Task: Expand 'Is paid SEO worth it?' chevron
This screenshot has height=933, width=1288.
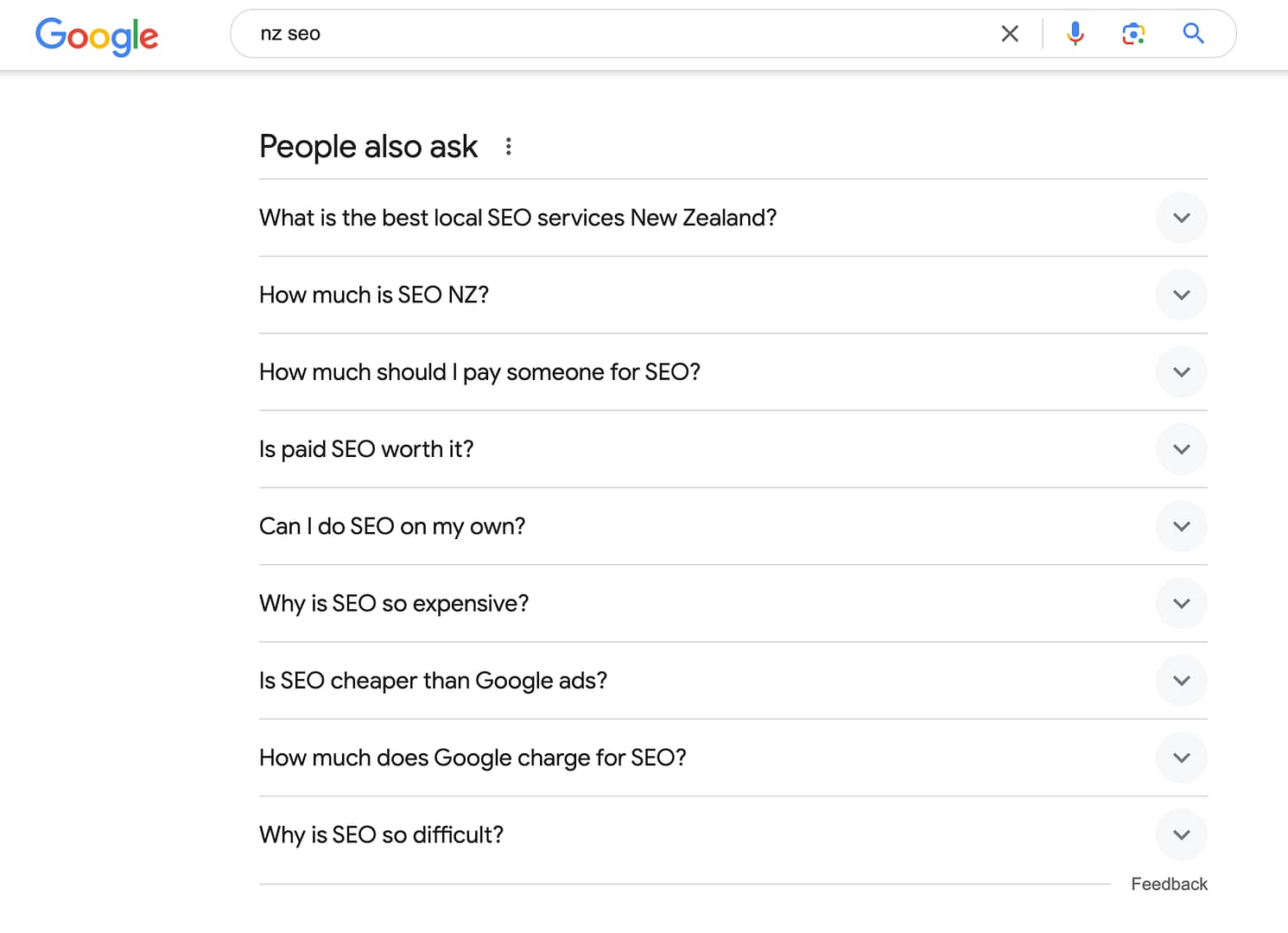Action: coord(1181,449)
